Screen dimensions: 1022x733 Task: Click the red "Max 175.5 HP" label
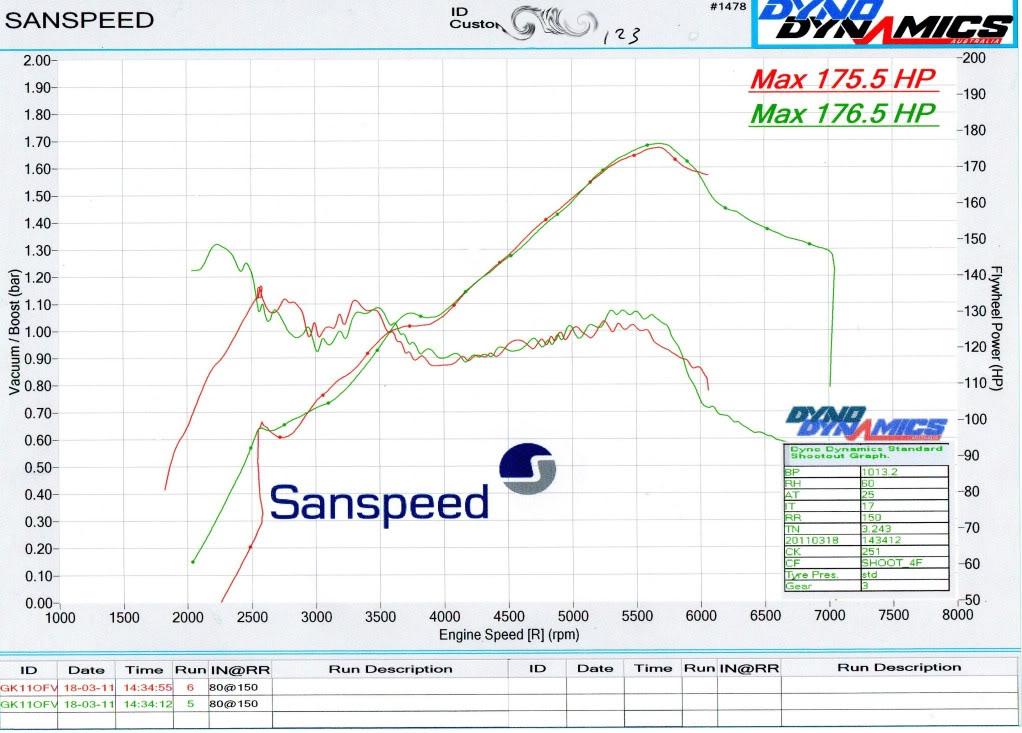coord(843,79)
